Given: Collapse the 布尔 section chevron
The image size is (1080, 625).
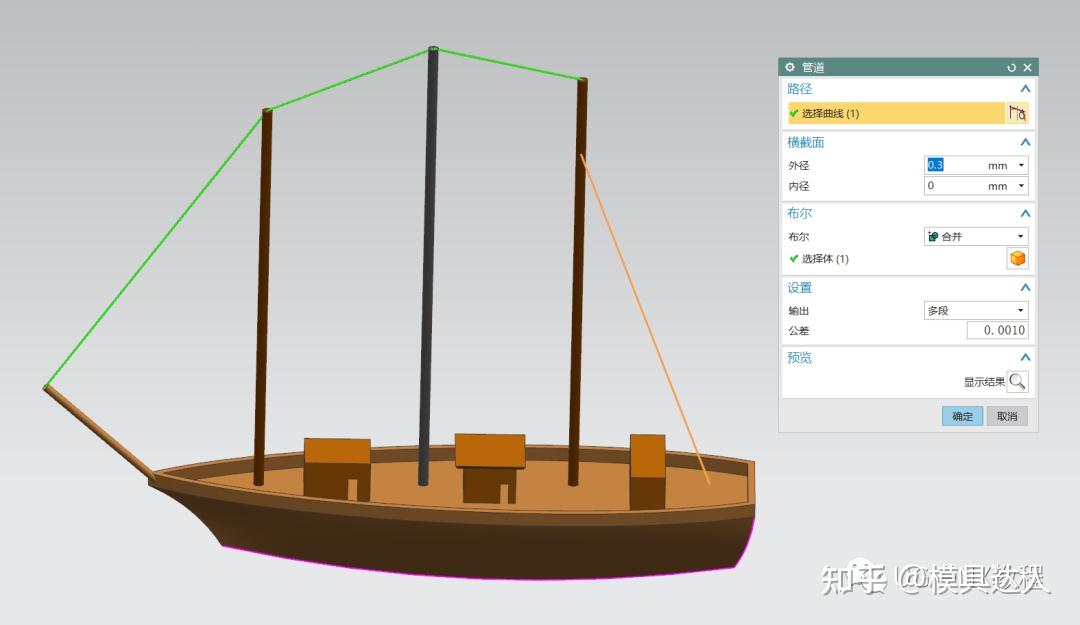Looking at the screenshot, I should [1025, 213].
